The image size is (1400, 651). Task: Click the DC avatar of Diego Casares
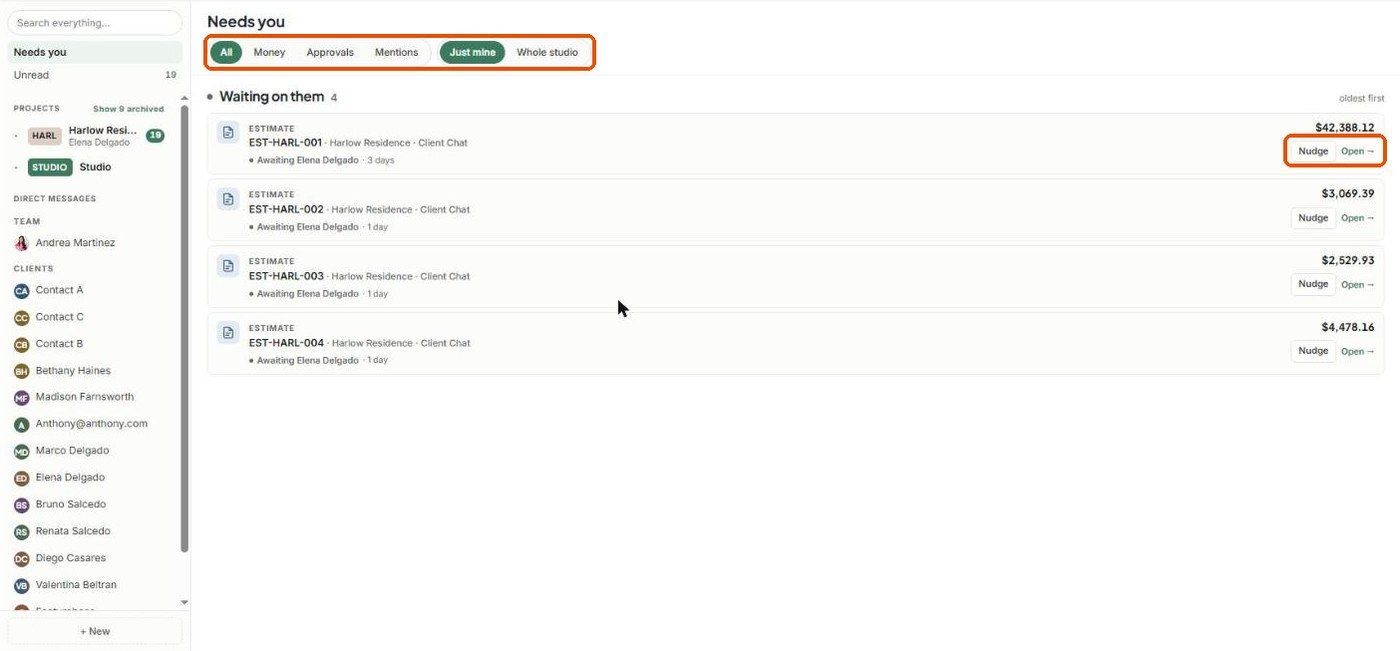tap(21, 559)
